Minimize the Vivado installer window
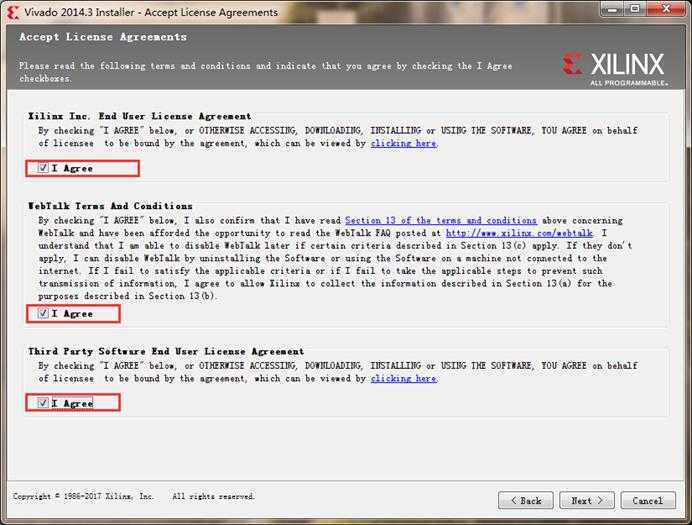692x525 pixels. tap(613, 9)
